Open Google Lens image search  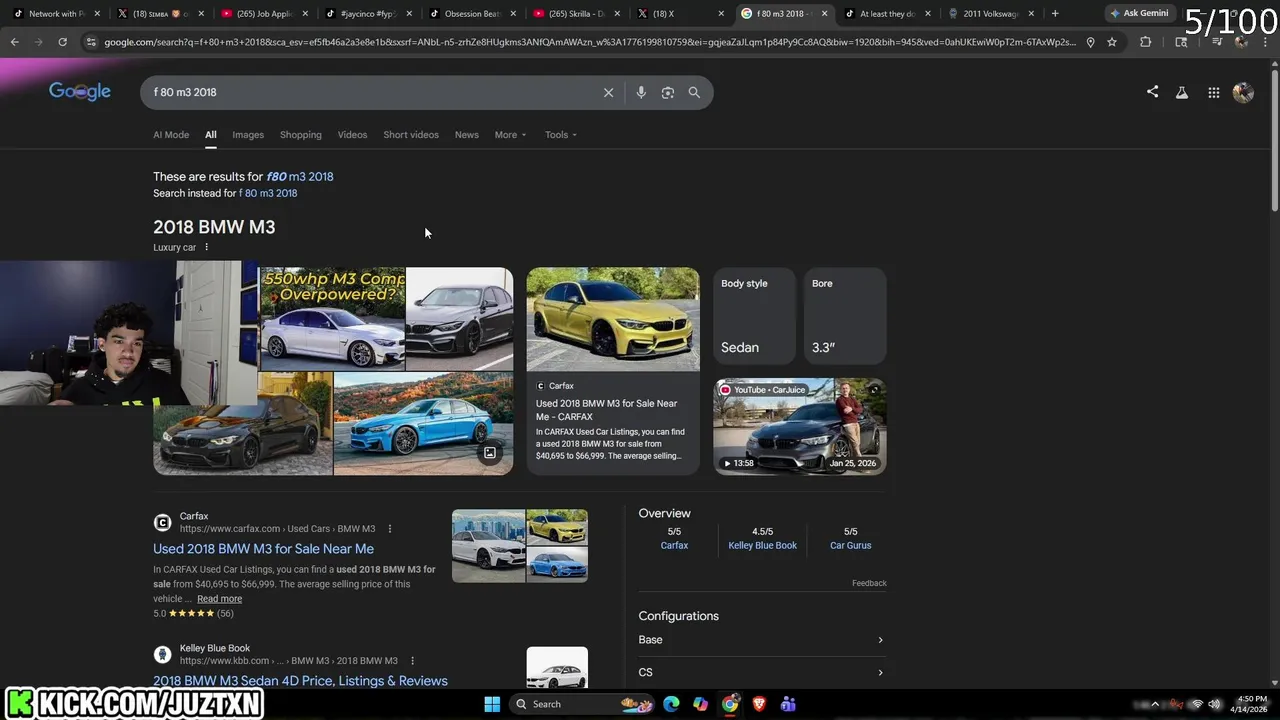click(668, 92)
